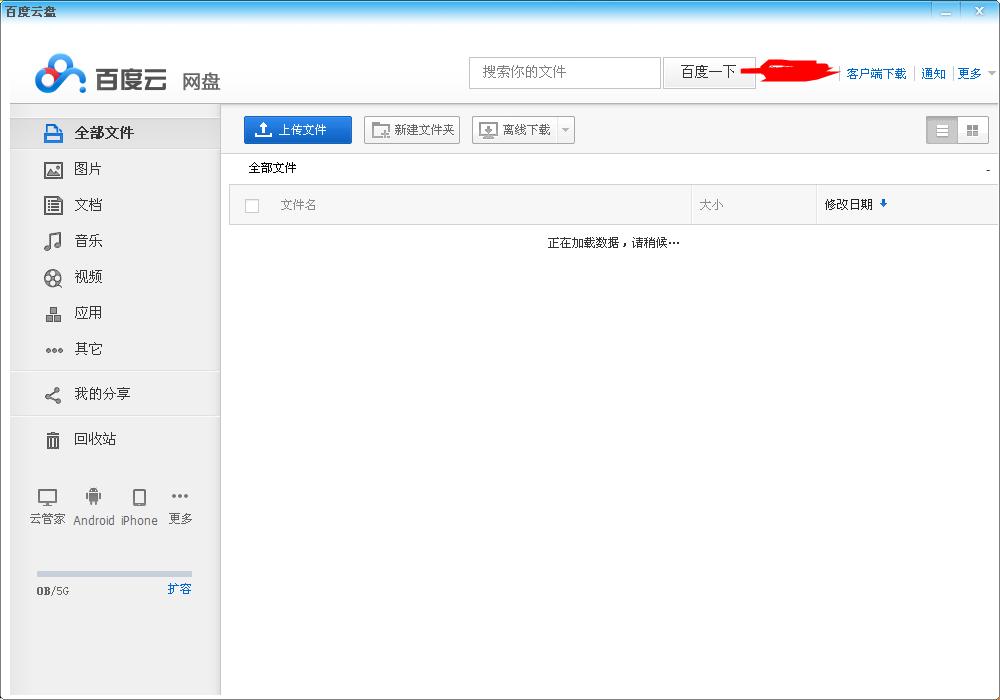Close the 百度云盘 window
Viewport: 1000px width, 700px height.
[x=980, y=11]
